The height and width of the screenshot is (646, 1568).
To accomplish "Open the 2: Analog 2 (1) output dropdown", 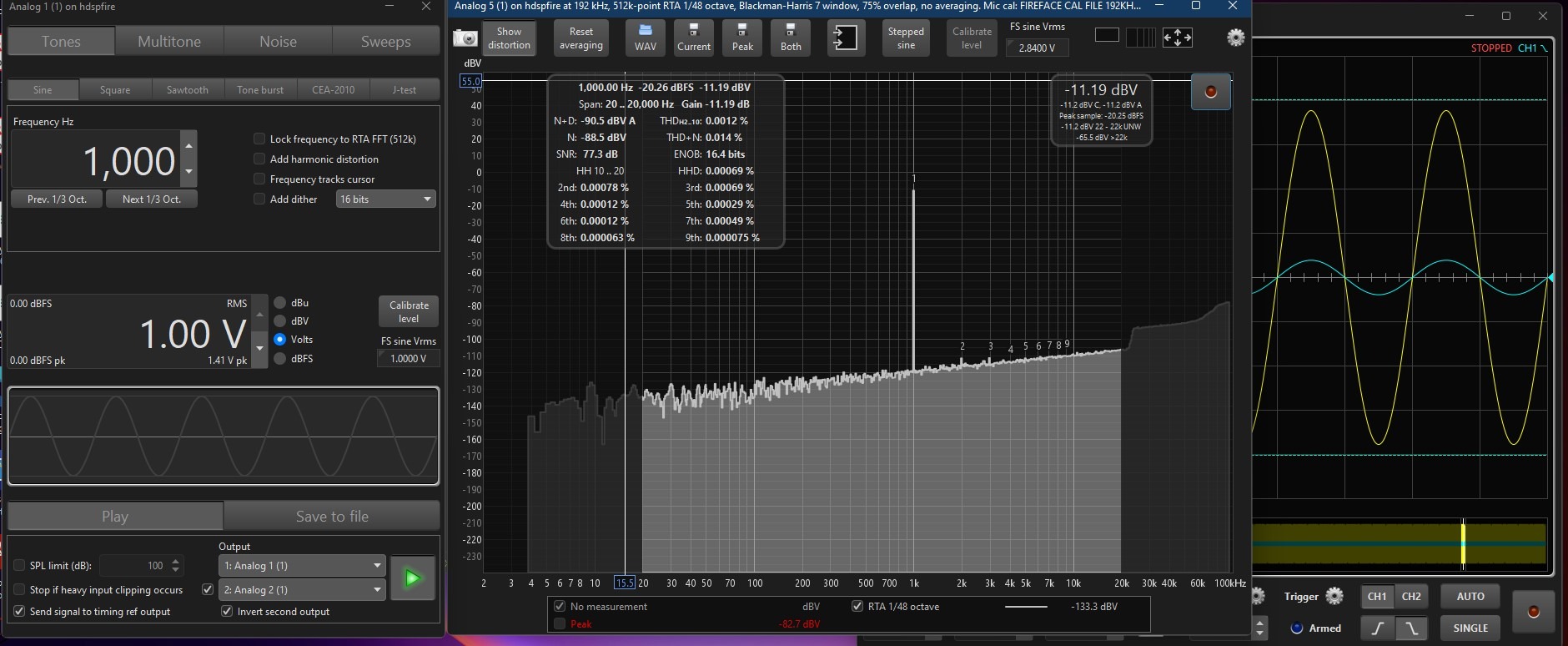I will pos(302,590).
